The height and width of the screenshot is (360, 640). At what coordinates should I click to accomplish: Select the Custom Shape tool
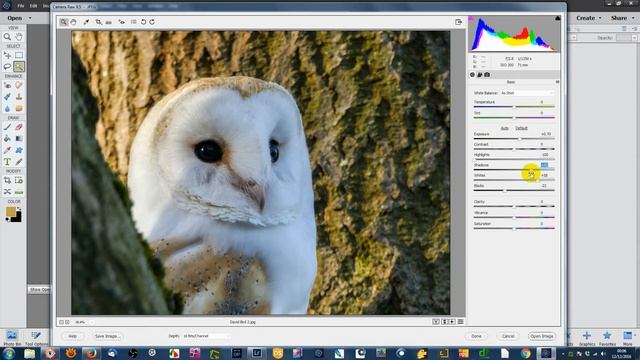coord(19,151)
